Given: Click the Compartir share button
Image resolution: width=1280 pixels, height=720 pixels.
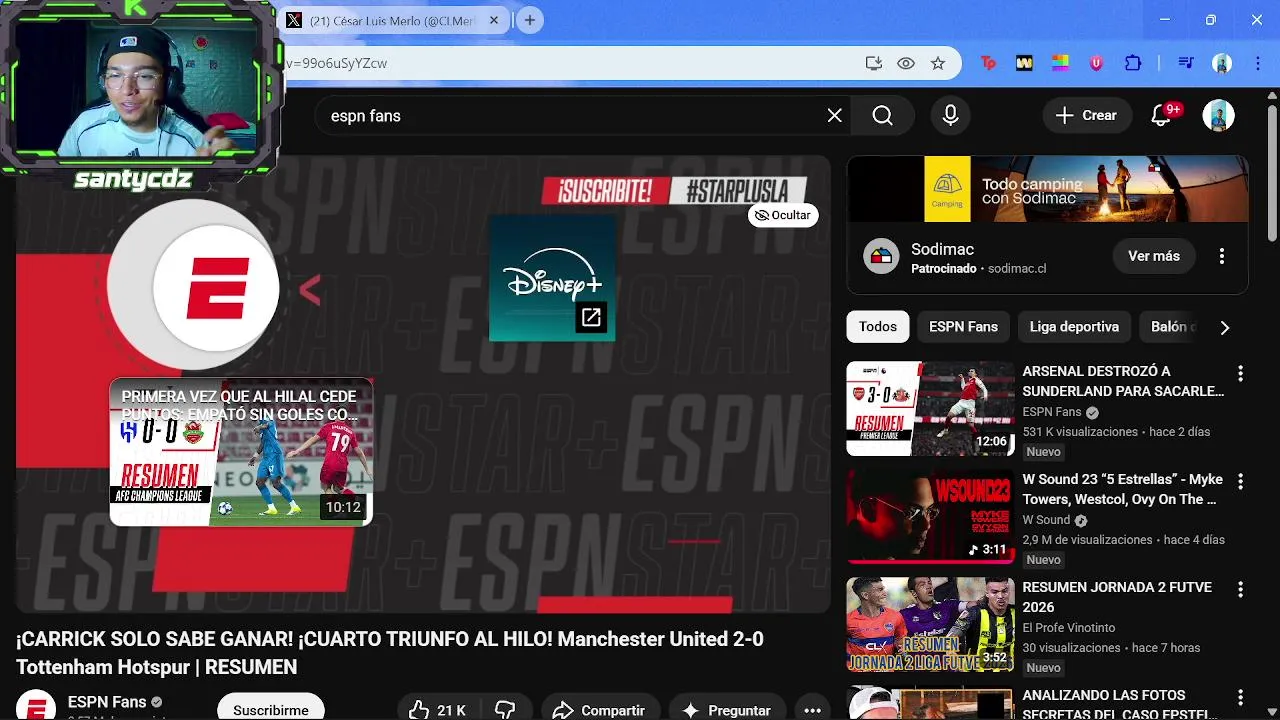Looking at the screenshot, I should point(599,709).
